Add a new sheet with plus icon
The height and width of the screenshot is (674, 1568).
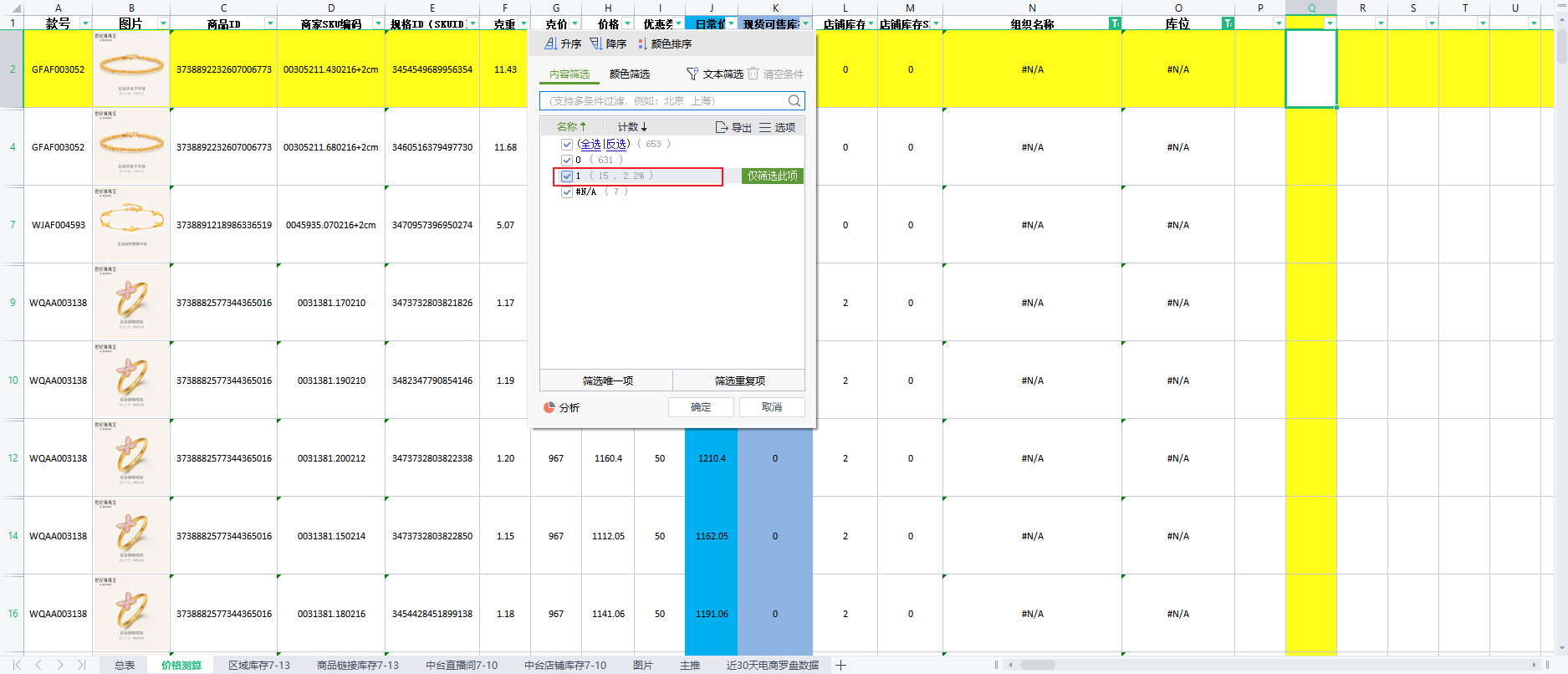[840, 665]
